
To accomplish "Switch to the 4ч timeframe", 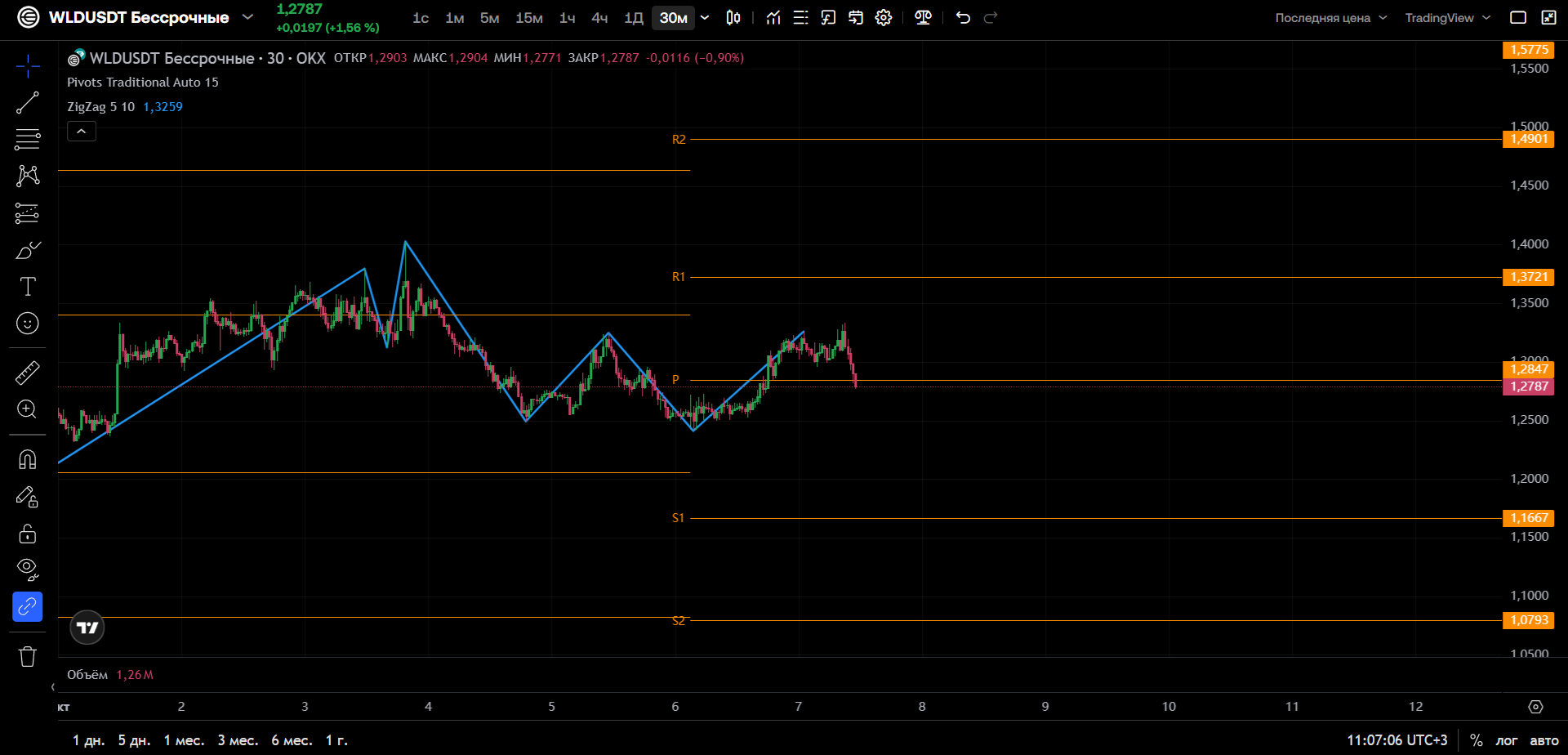I will click(x=599, y=18).
